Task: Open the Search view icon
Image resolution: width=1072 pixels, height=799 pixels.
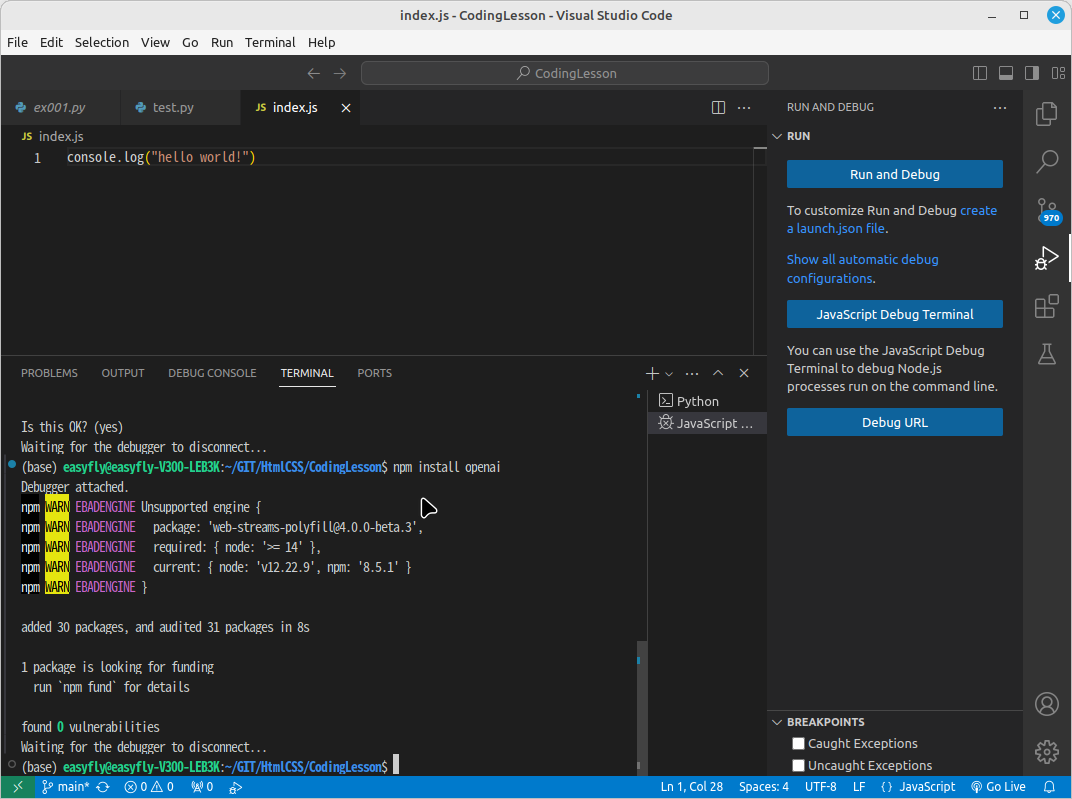Action: pyautogui.click(x=1046, y=162)
